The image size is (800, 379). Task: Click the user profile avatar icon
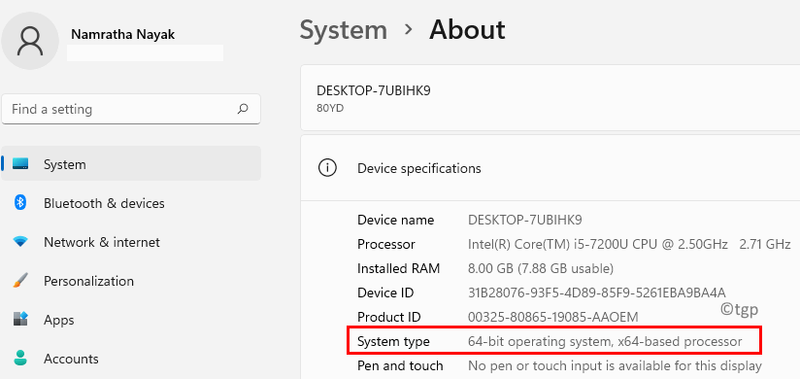pyautogui.click(x=30, y=41)
